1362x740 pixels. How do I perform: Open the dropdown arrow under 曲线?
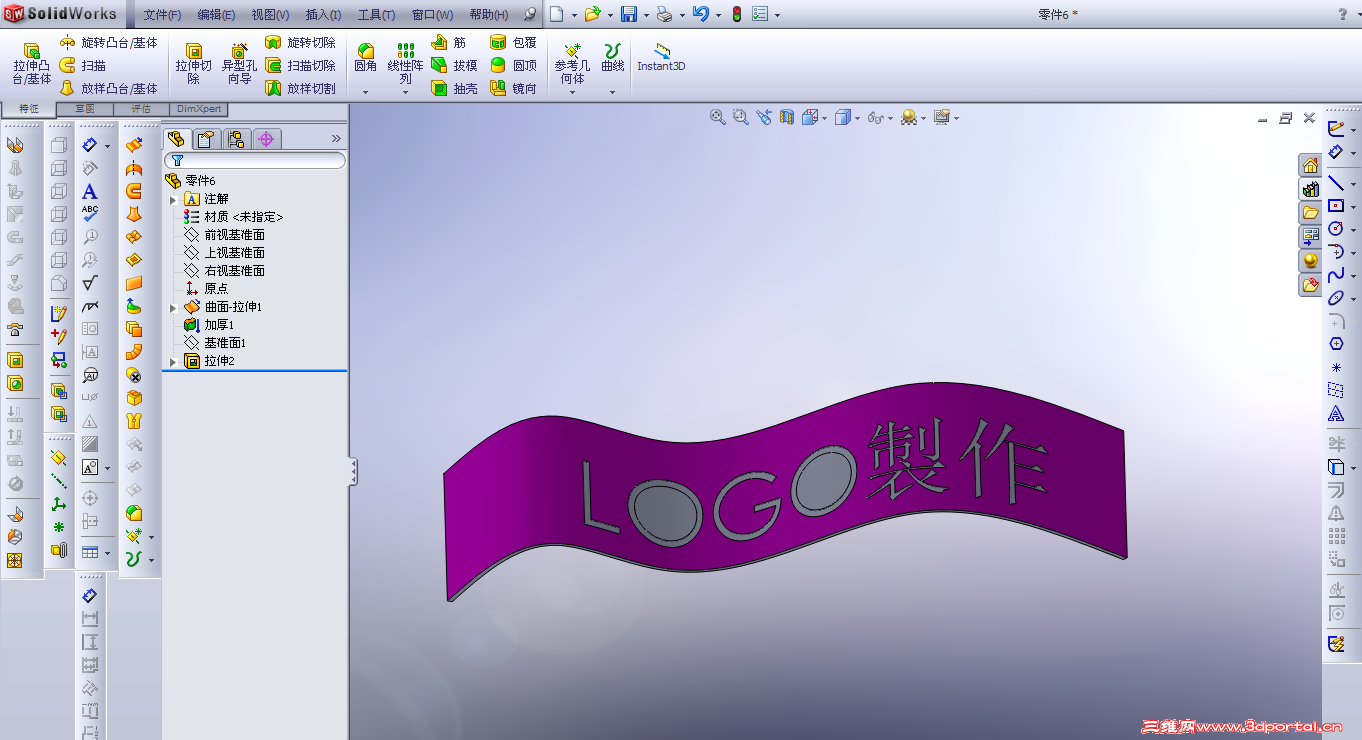pyautogui.click(x=612, y=92)
